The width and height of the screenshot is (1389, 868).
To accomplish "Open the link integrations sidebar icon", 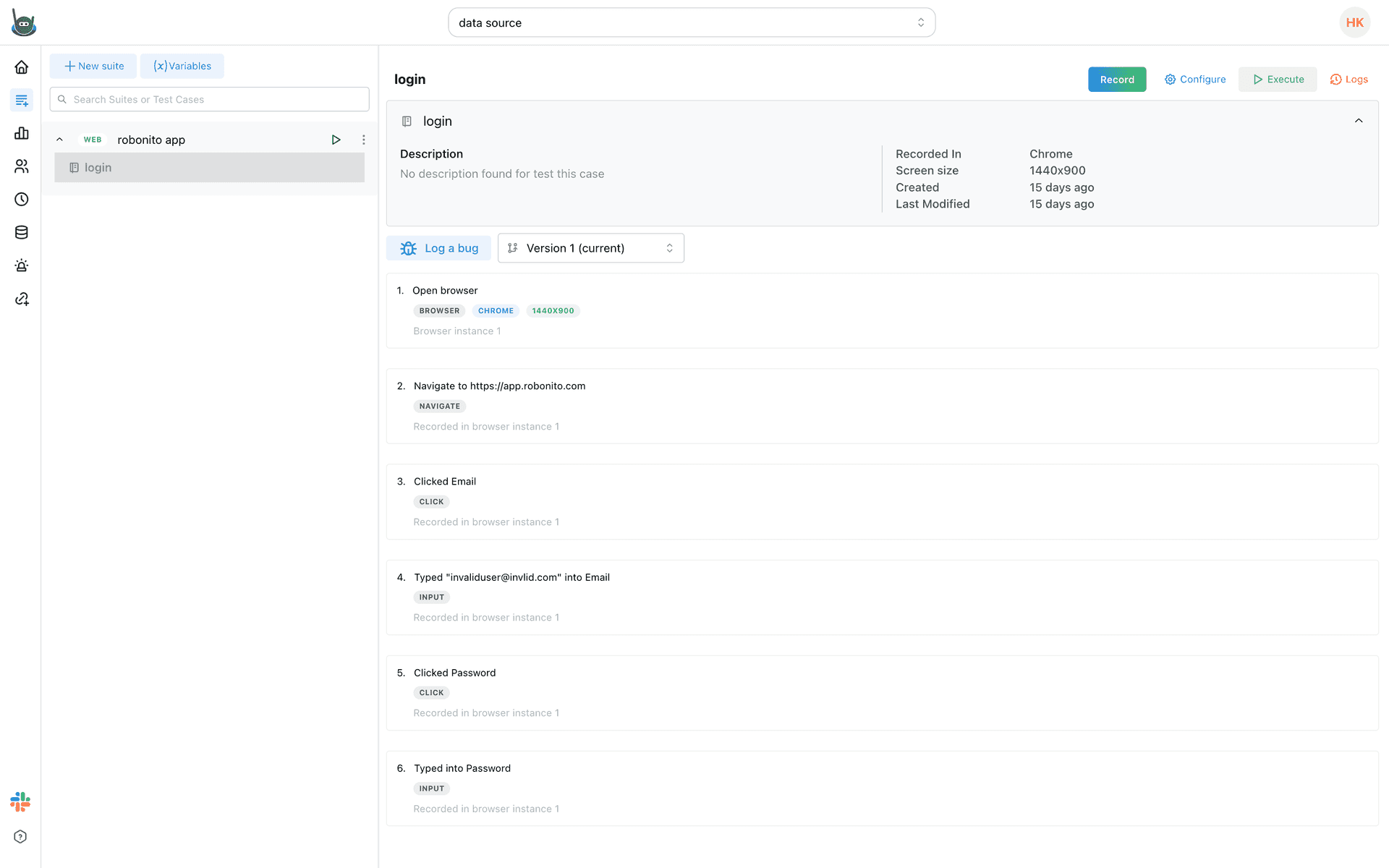I will tap(22, 299).
